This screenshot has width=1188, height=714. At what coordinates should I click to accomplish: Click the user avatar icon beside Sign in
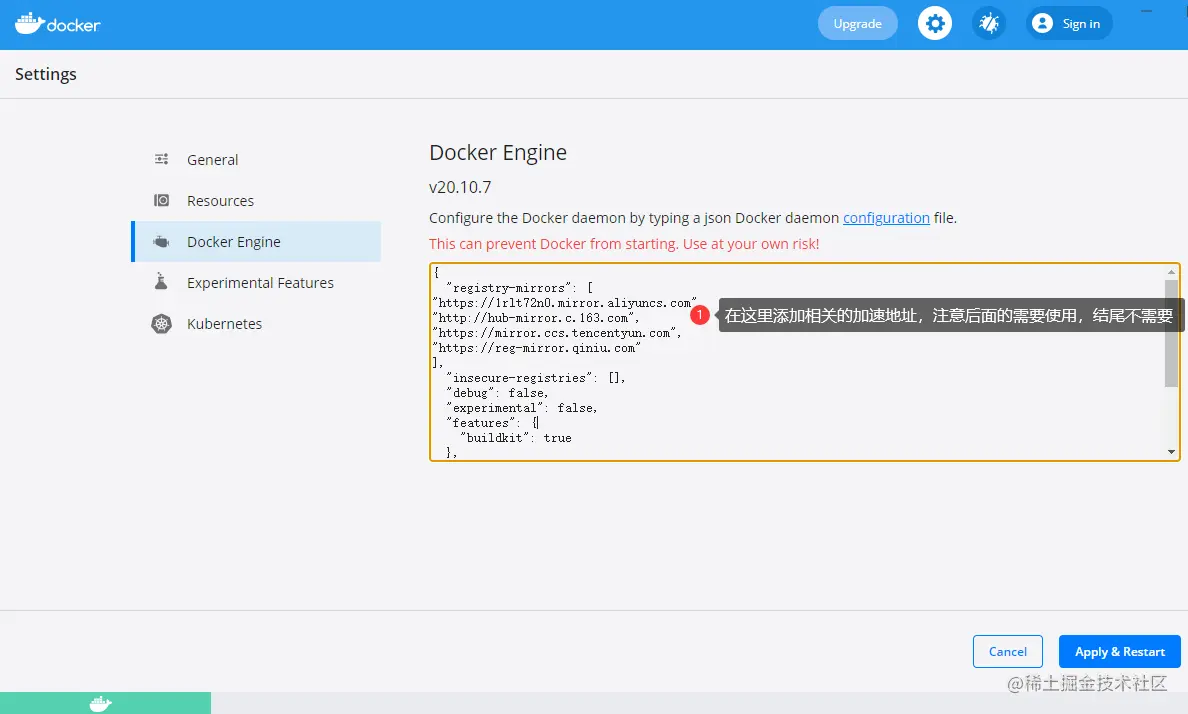(x=1043, y=23)
